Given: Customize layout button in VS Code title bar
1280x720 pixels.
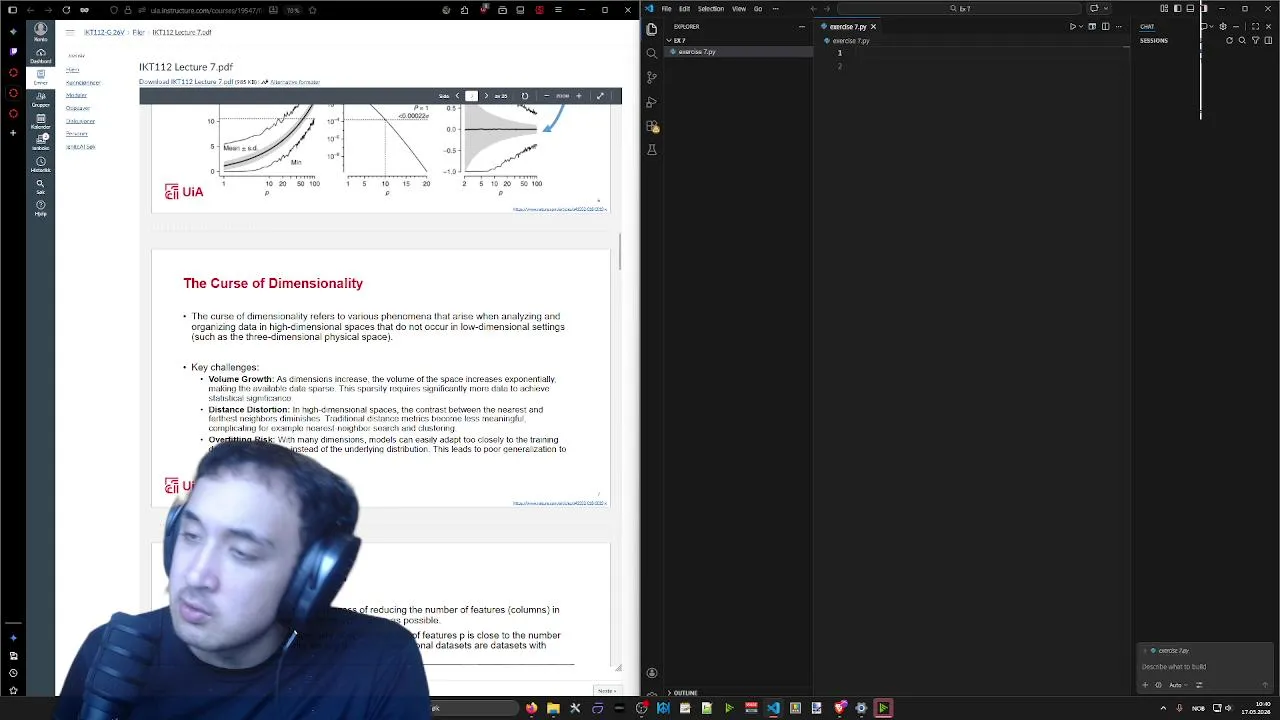Looking at the screenshot, I should 1164,8.
